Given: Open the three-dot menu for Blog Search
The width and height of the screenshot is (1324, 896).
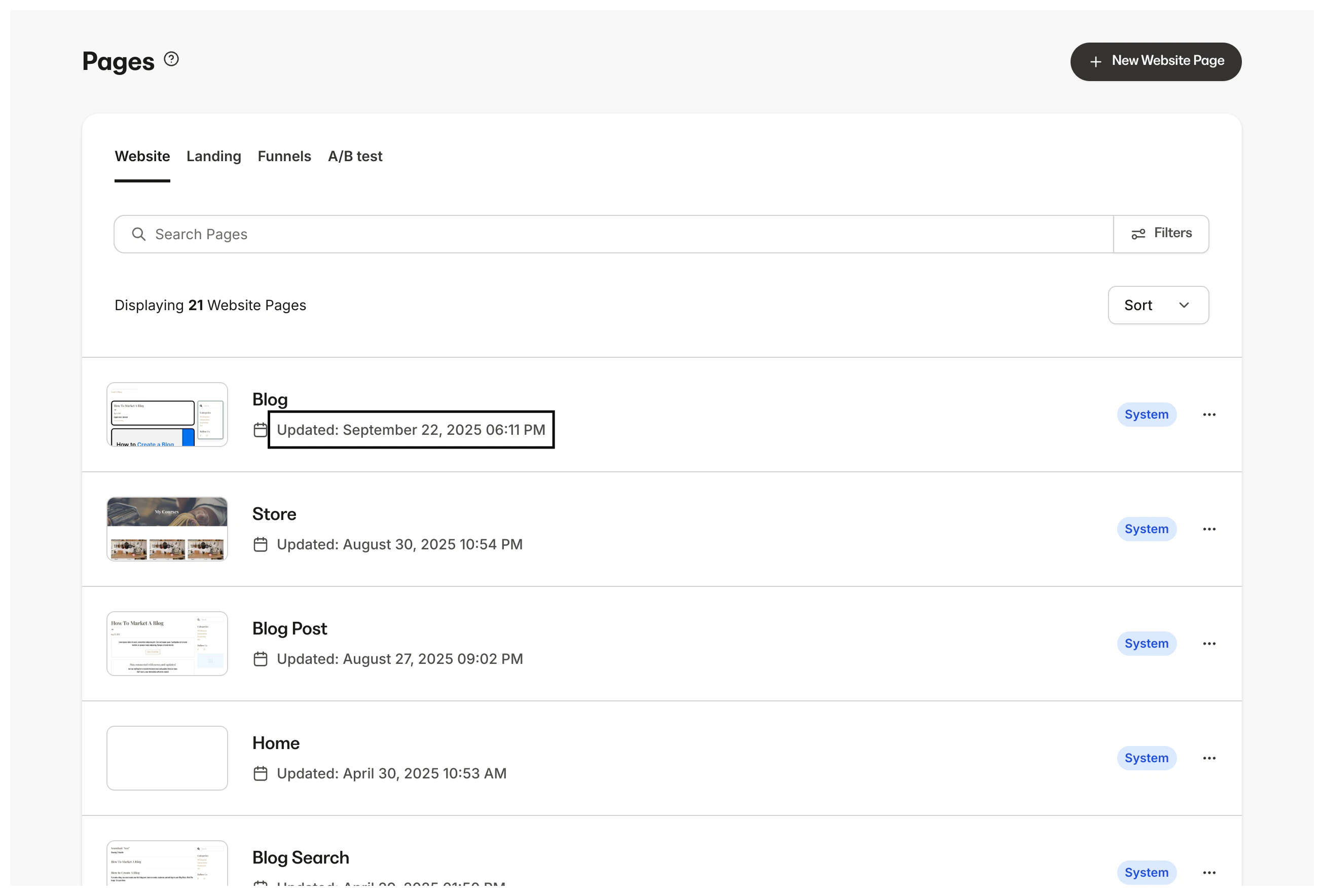Looking at the screenshot, I should pyautogui.click(x=1210, y=872).
